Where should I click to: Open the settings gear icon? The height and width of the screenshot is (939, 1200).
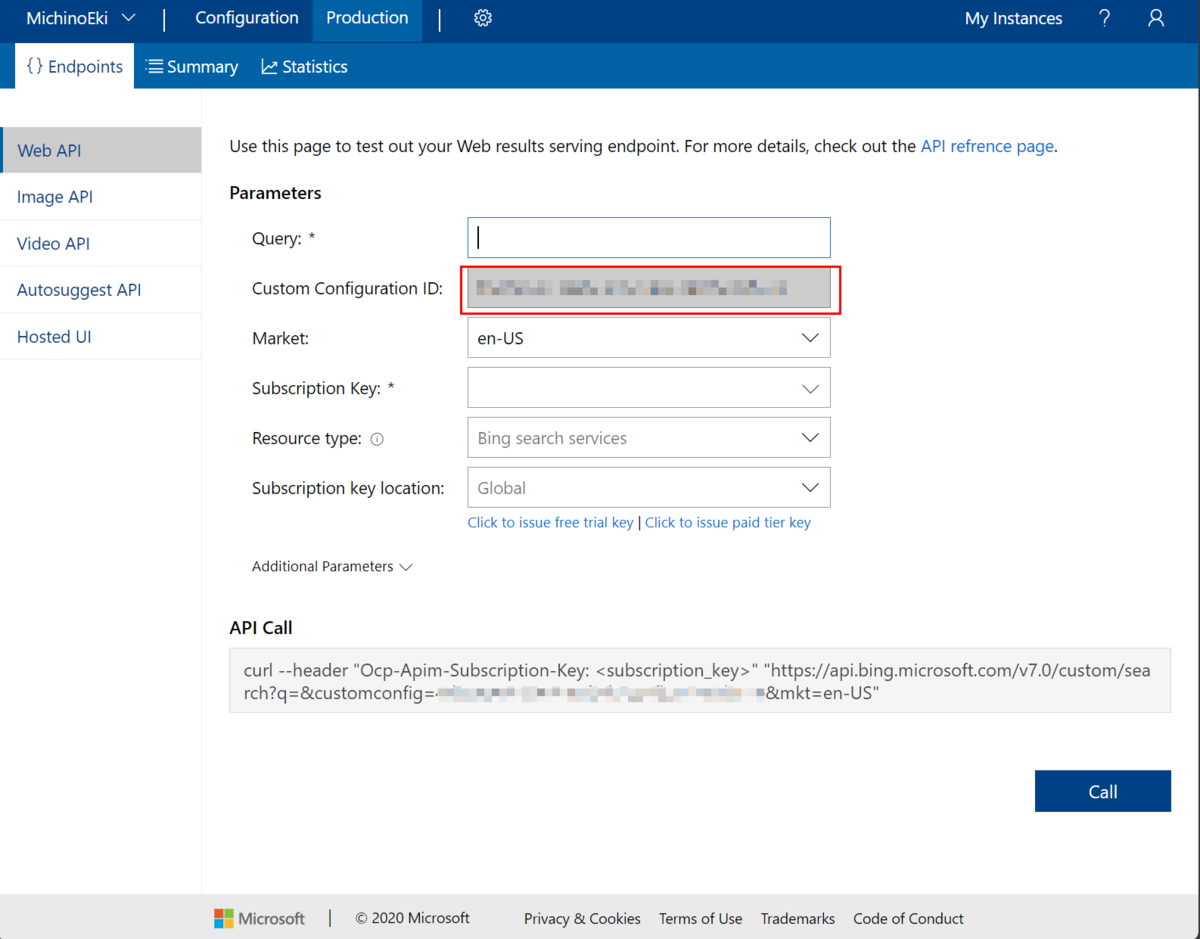point(483,18)
